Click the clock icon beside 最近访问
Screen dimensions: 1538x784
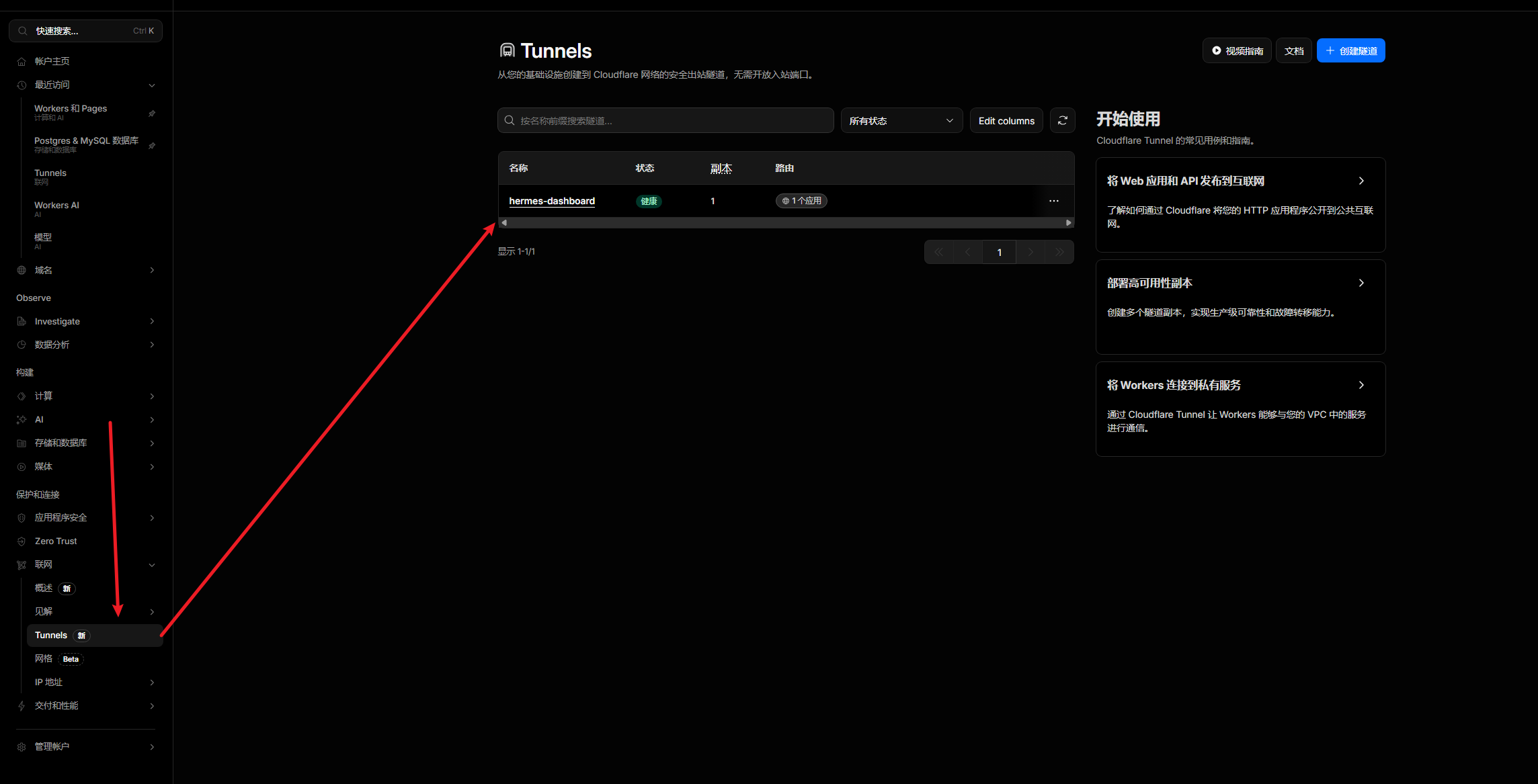tap(22, 85)
